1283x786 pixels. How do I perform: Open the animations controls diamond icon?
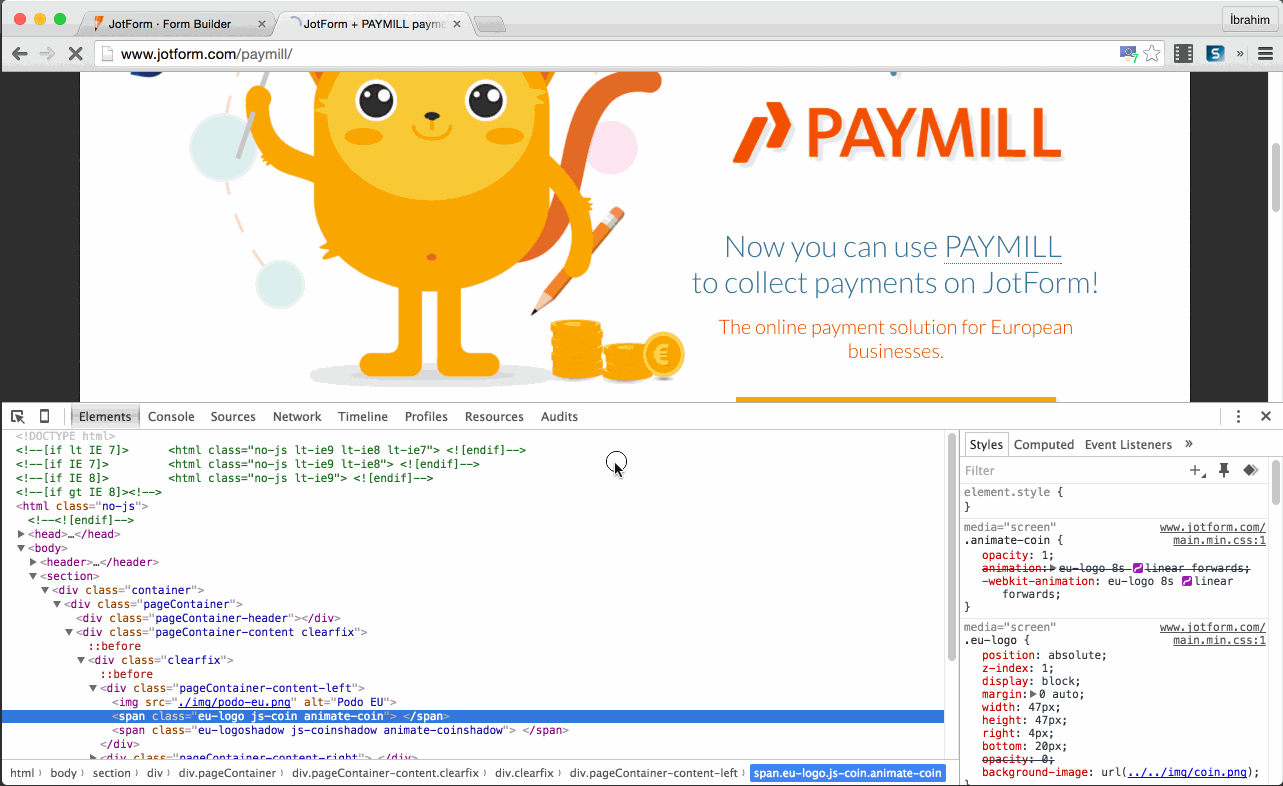tap(1250, 470)
